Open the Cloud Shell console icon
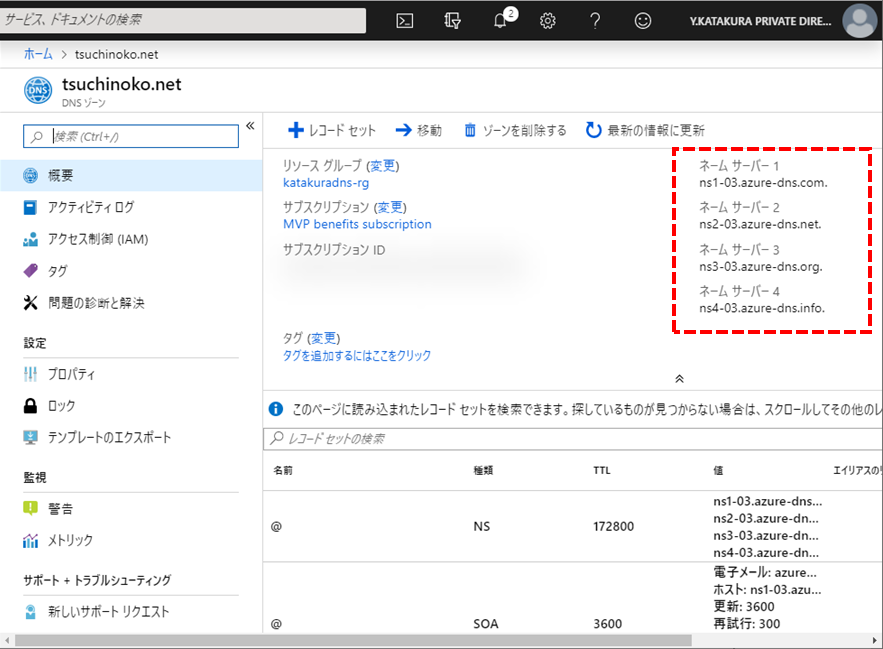 404,21
